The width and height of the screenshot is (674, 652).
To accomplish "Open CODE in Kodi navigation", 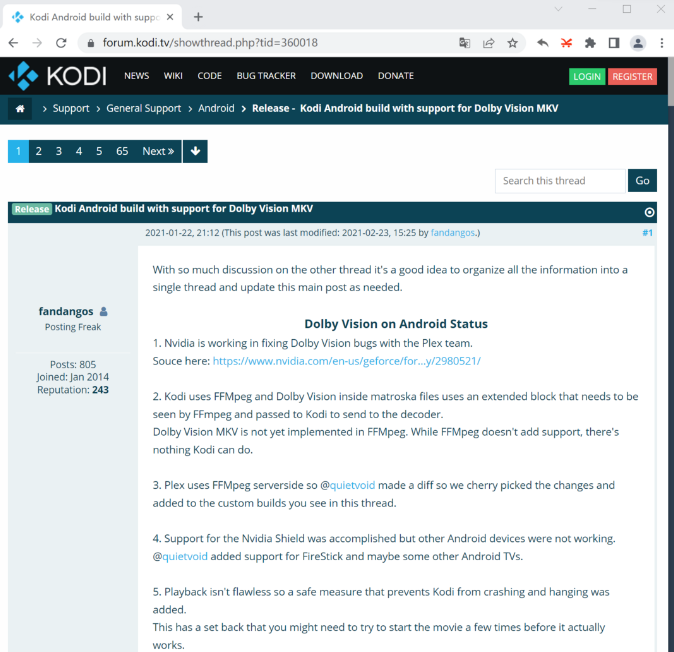I will [x=209, y=76].
